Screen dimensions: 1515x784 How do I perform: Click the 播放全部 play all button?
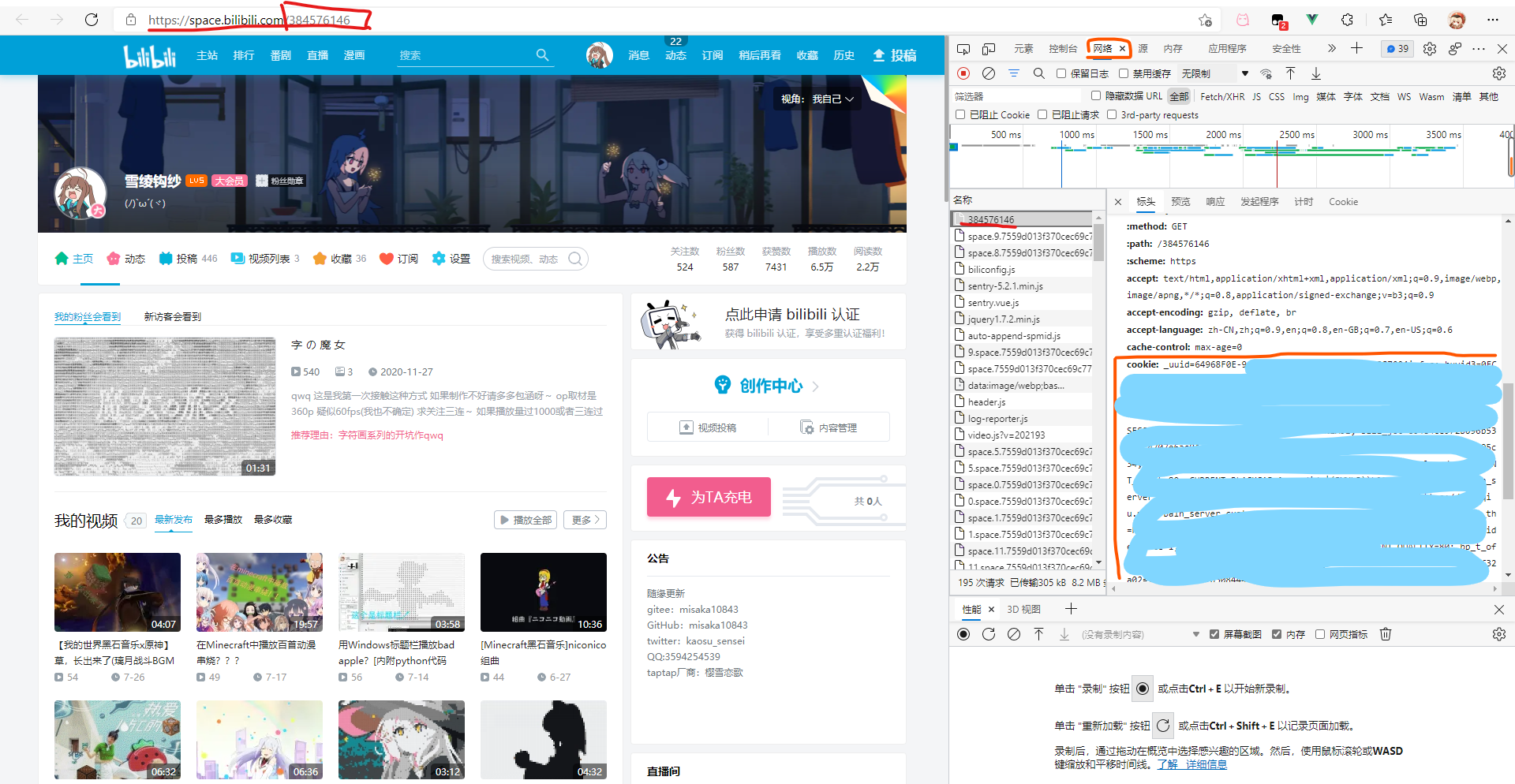point(526,520)
